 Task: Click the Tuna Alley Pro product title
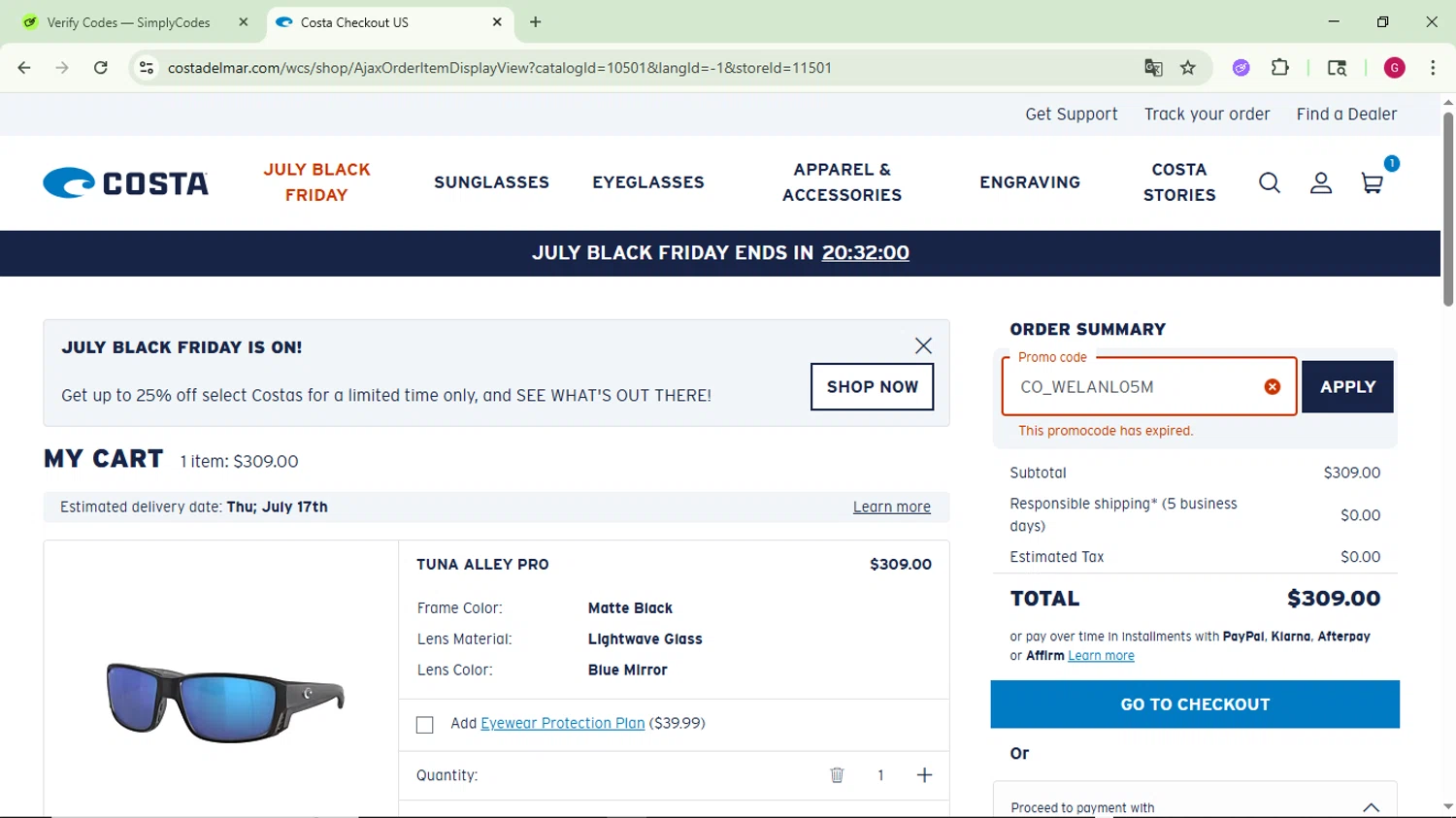click(482, 565)
